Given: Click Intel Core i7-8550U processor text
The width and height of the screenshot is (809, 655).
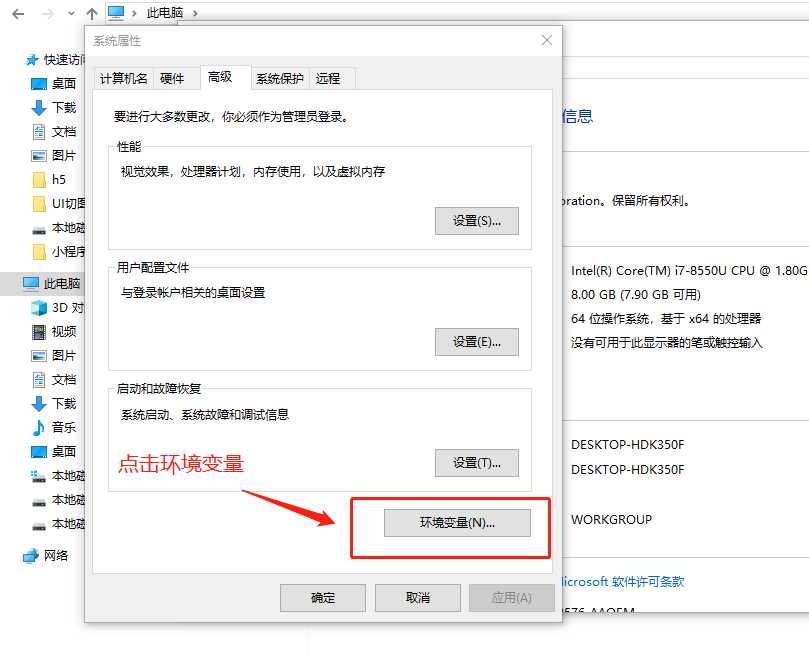Looking at the screenshot, I should point(689,270).
